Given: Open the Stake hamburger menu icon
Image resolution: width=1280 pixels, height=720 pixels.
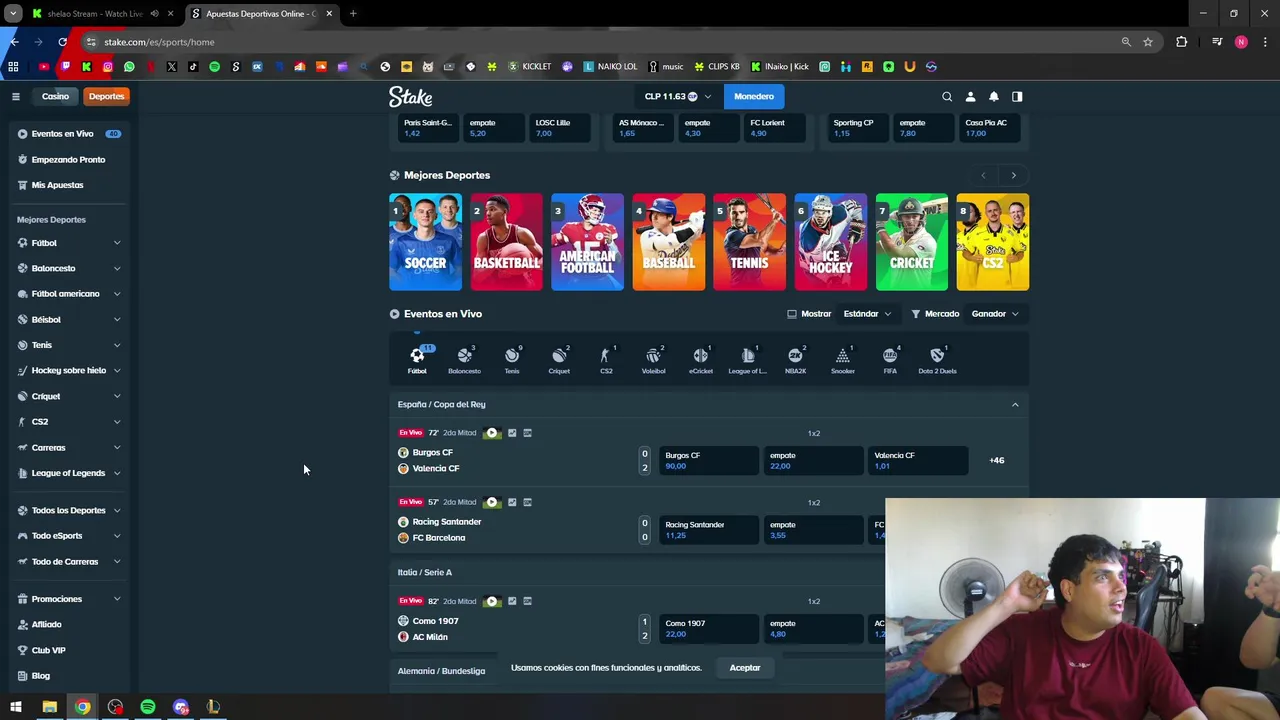Looking at the screenshot, I should 16,97.
